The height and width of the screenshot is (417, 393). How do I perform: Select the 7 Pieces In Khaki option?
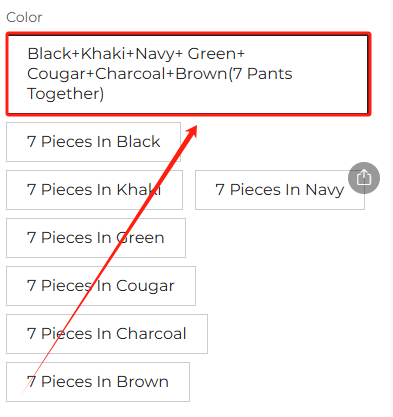click(94, 190)
